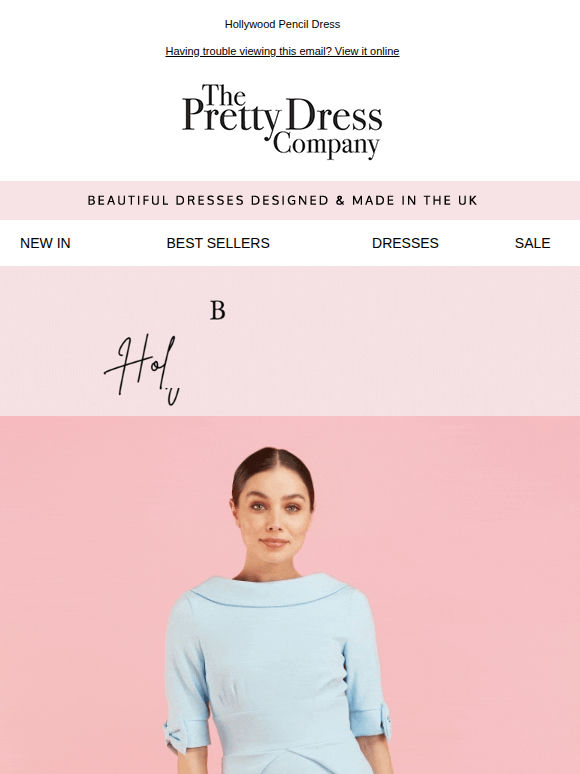Select DRESSES in the navigation bar
The height and width of the screenshot is (774, 580).
pyautogui.click(x=405, y=243)
